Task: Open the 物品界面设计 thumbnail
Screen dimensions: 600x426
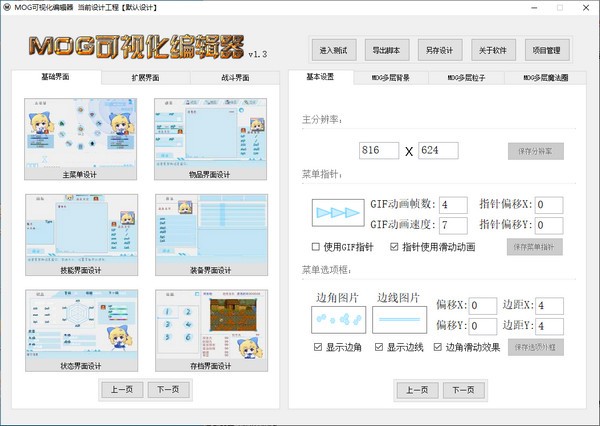Action: [x=210, y=134]
